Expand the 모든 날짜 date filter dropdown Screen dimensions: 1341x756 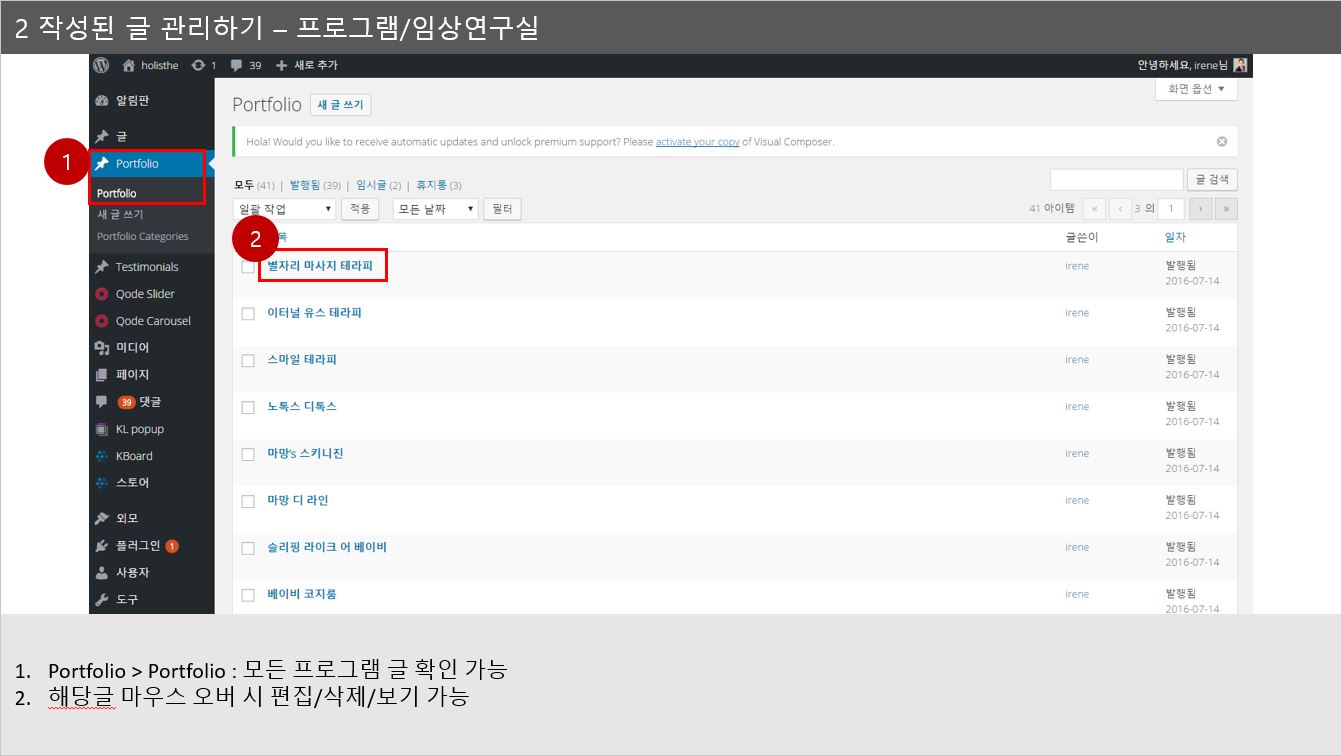tap(435, 209)
